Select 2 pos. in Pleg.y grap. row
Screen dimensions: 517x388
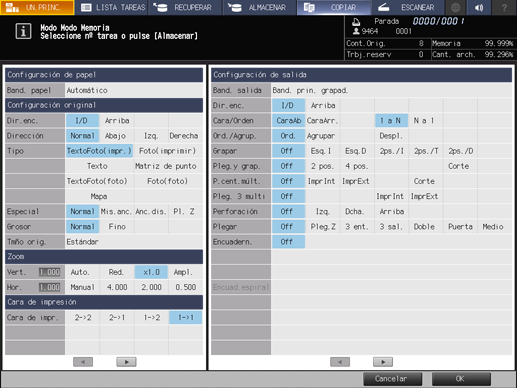pos(322,166)
